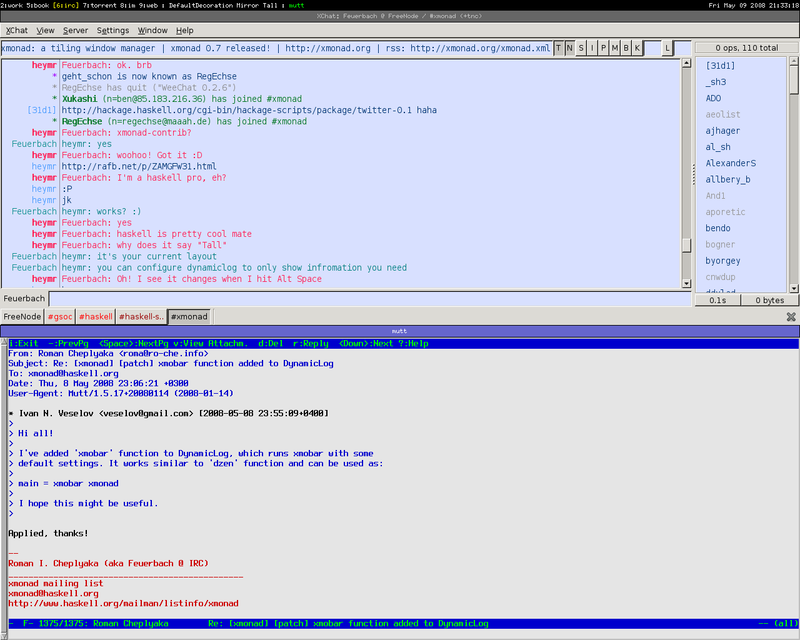Select user allbery_b in the user list
Image resolution: width=800 pixels, height=640 pixels.
728,180
